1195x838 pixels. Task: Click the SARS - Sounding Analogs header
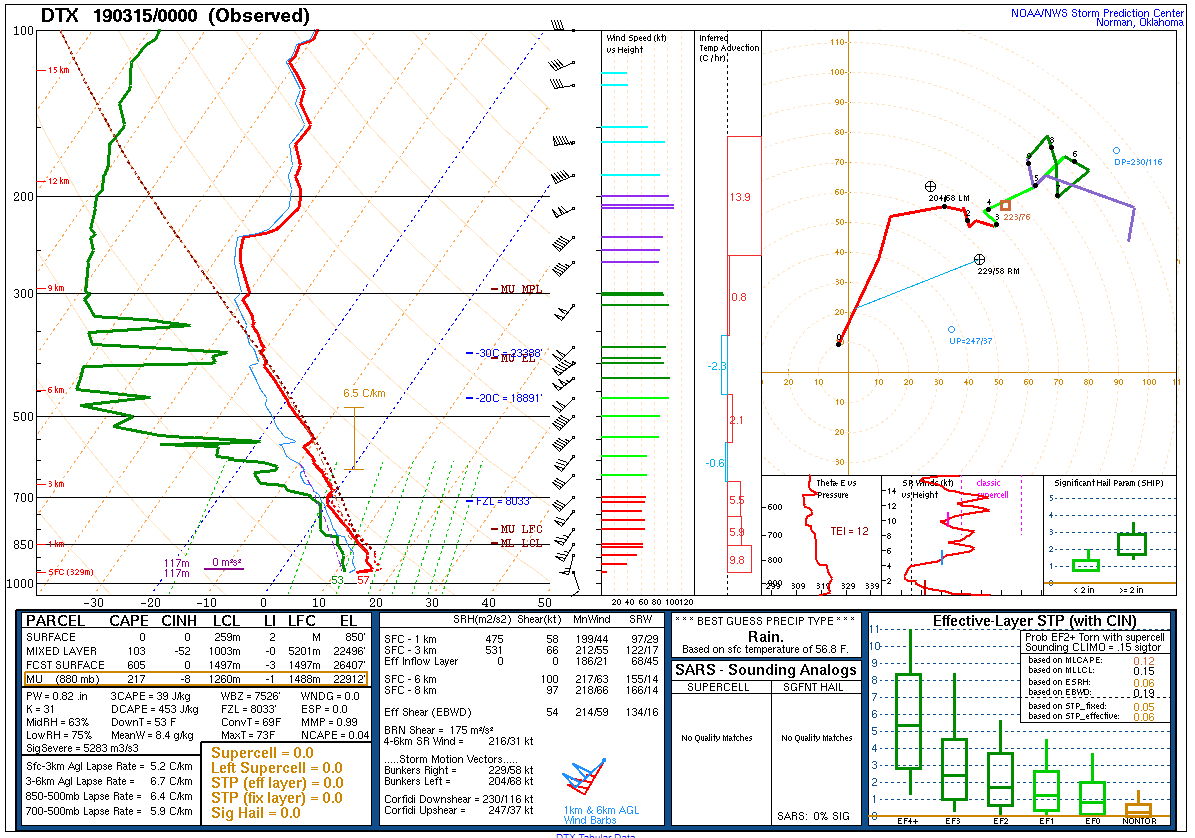click(766, 670)
